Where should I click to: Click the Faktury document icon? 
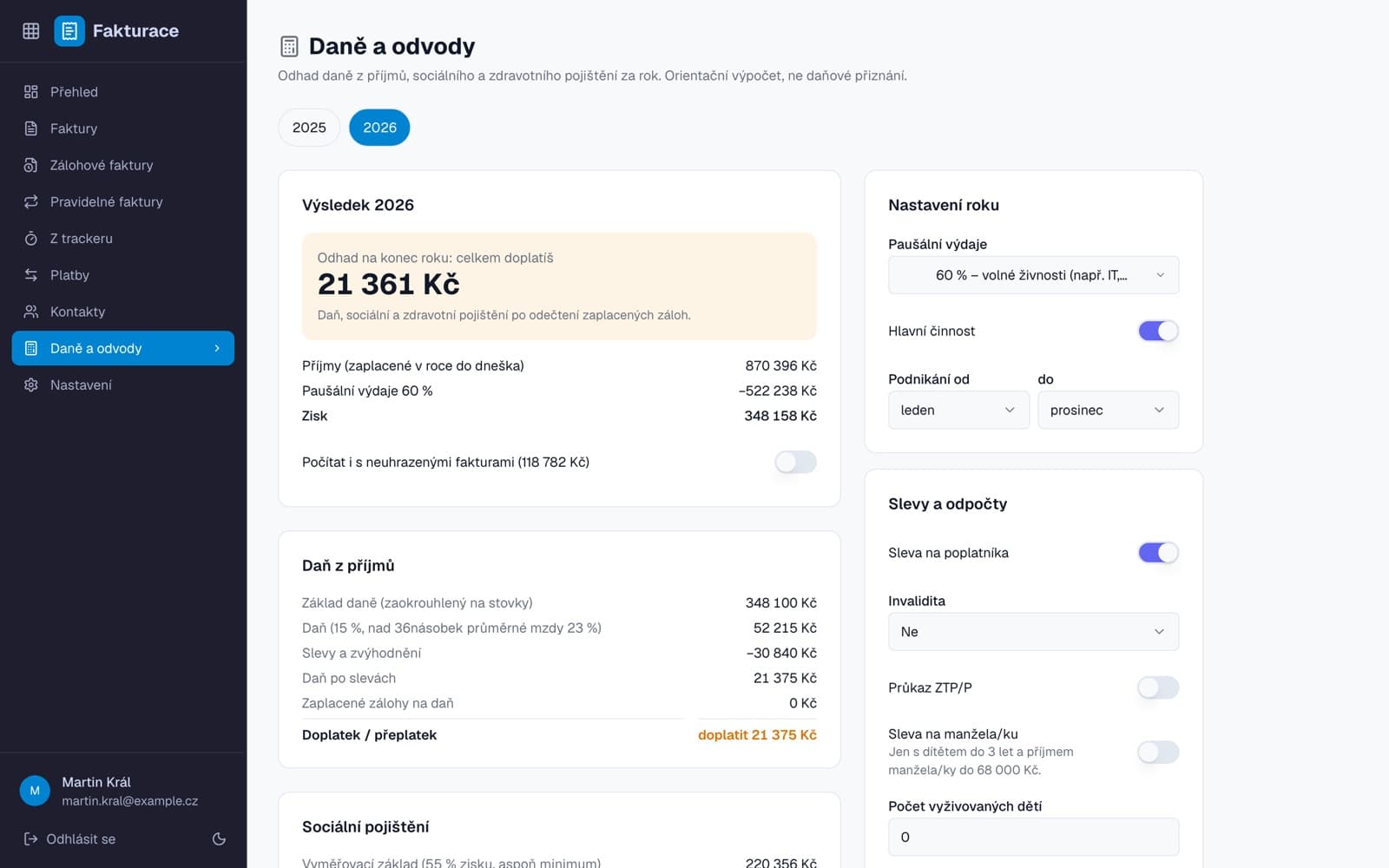pyautogui.click(x=31, y=128)
